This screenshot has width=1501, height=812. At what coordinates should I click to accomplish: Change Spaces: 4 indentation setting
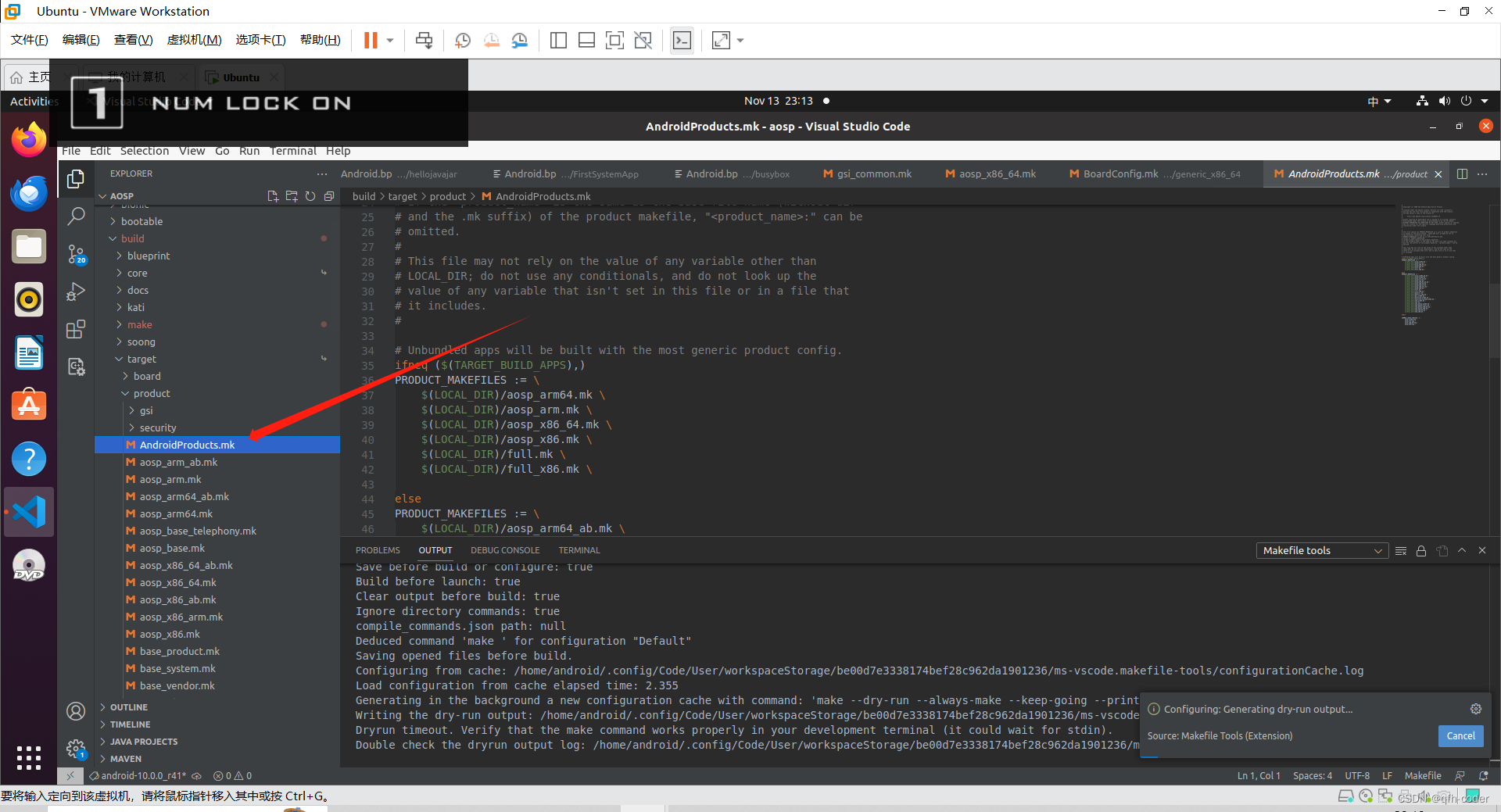pos(1313,776)
